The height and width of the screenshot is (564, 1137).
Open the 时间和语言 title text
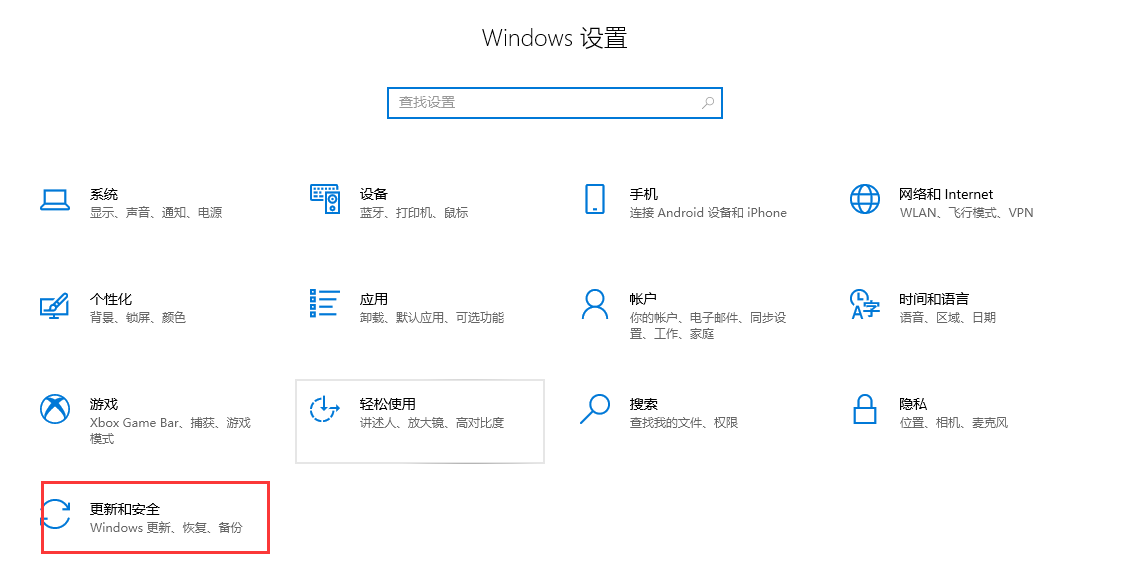pyautogui.click(x=933, y=299)
